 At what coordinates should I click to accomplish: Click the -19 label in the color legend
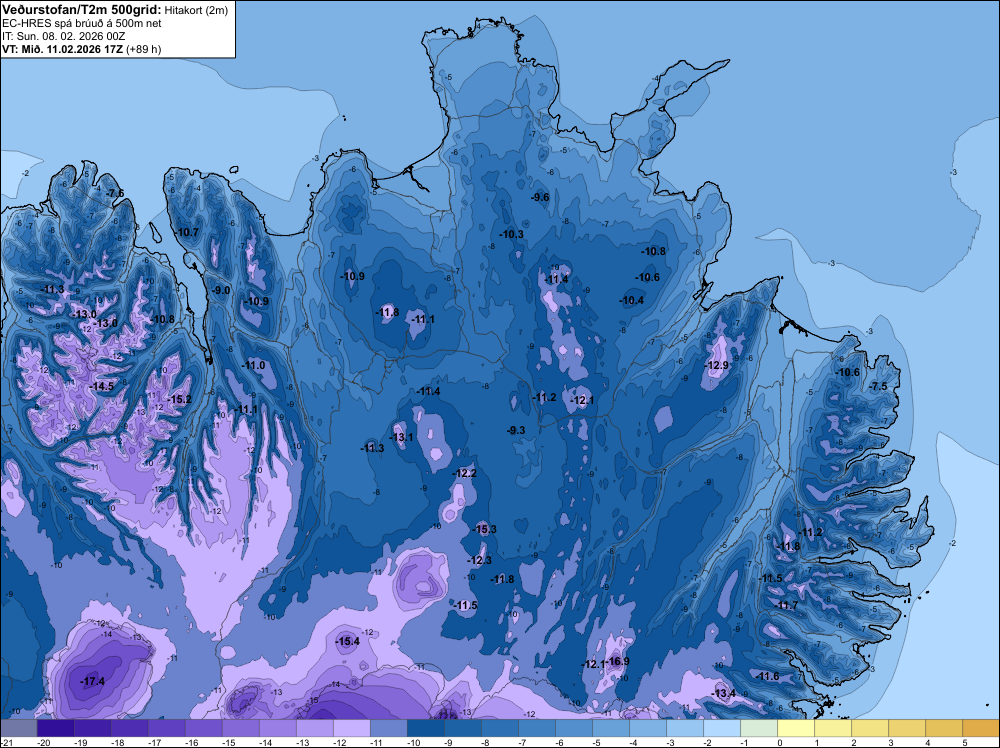80,743
